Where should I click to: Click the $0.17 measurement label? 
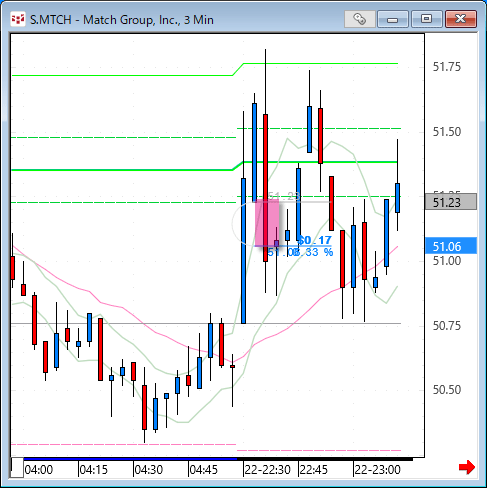[x=315, y=240]
